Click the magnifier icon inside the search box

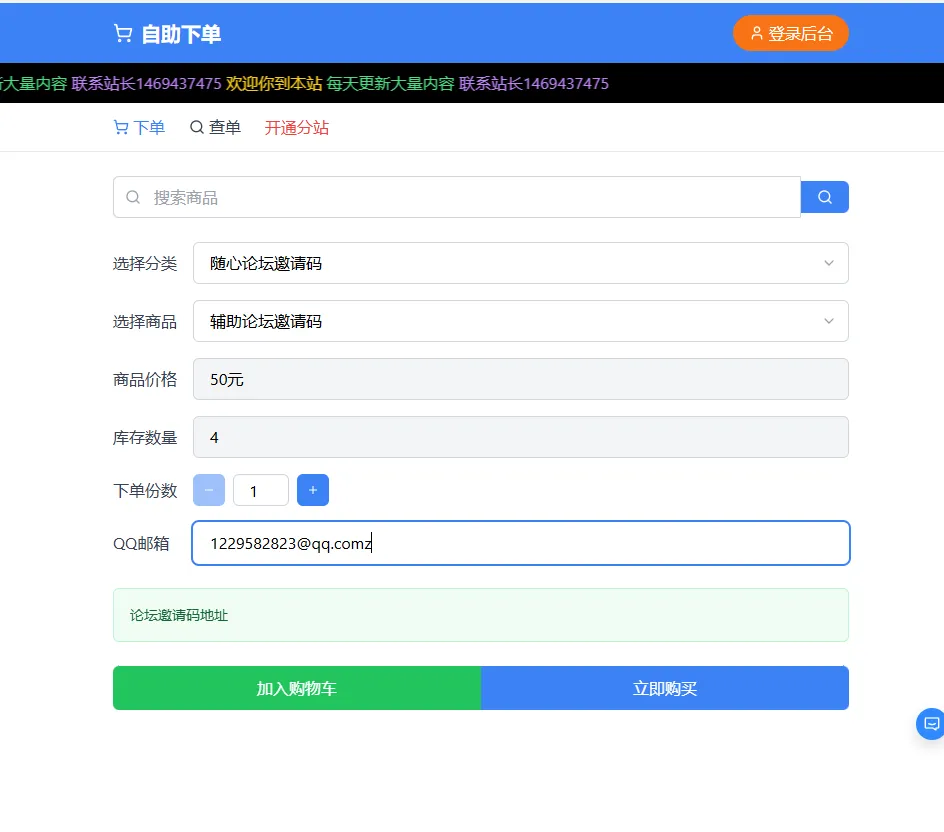pyautogui.click(x=133, y=196)
